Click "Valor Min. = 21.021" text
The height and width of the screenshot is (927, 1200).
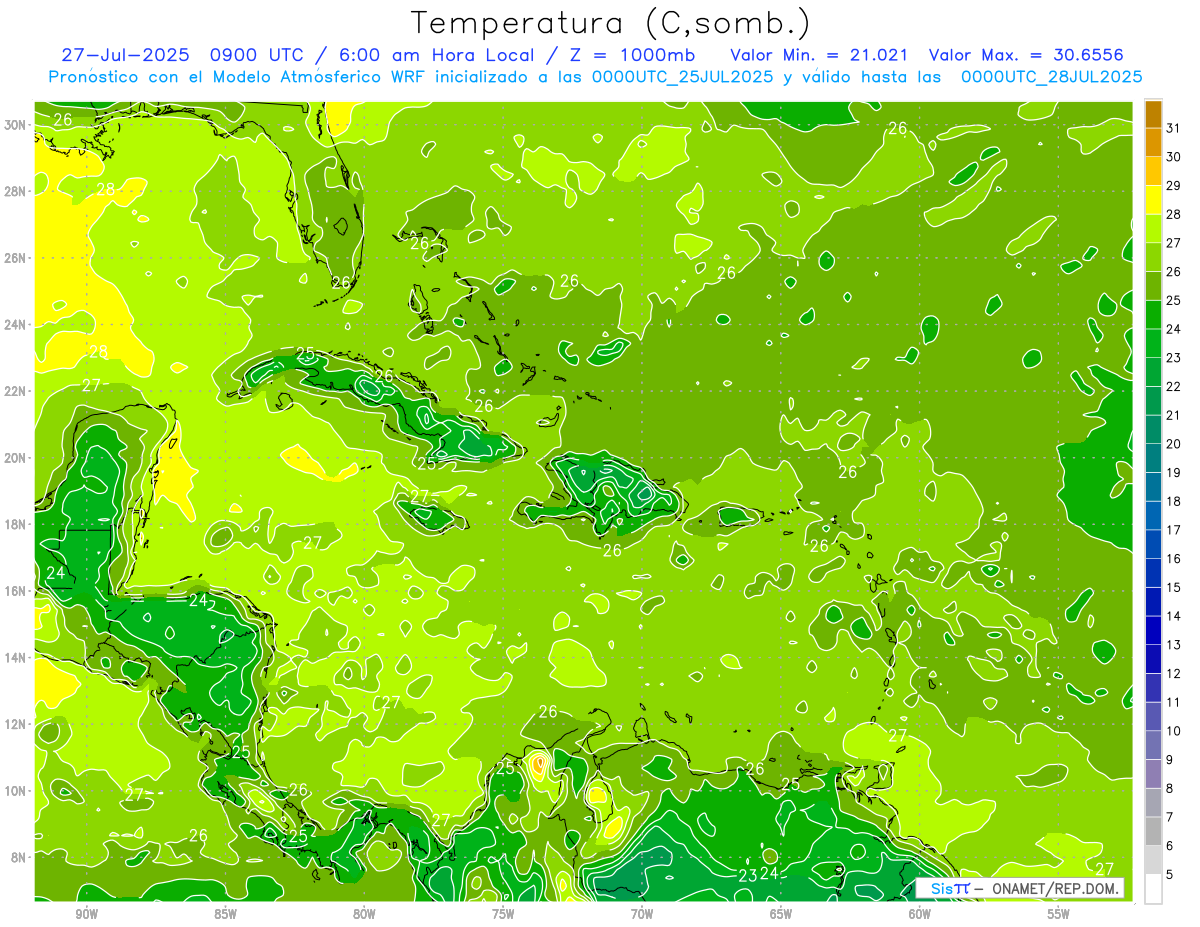coord(819,54)
